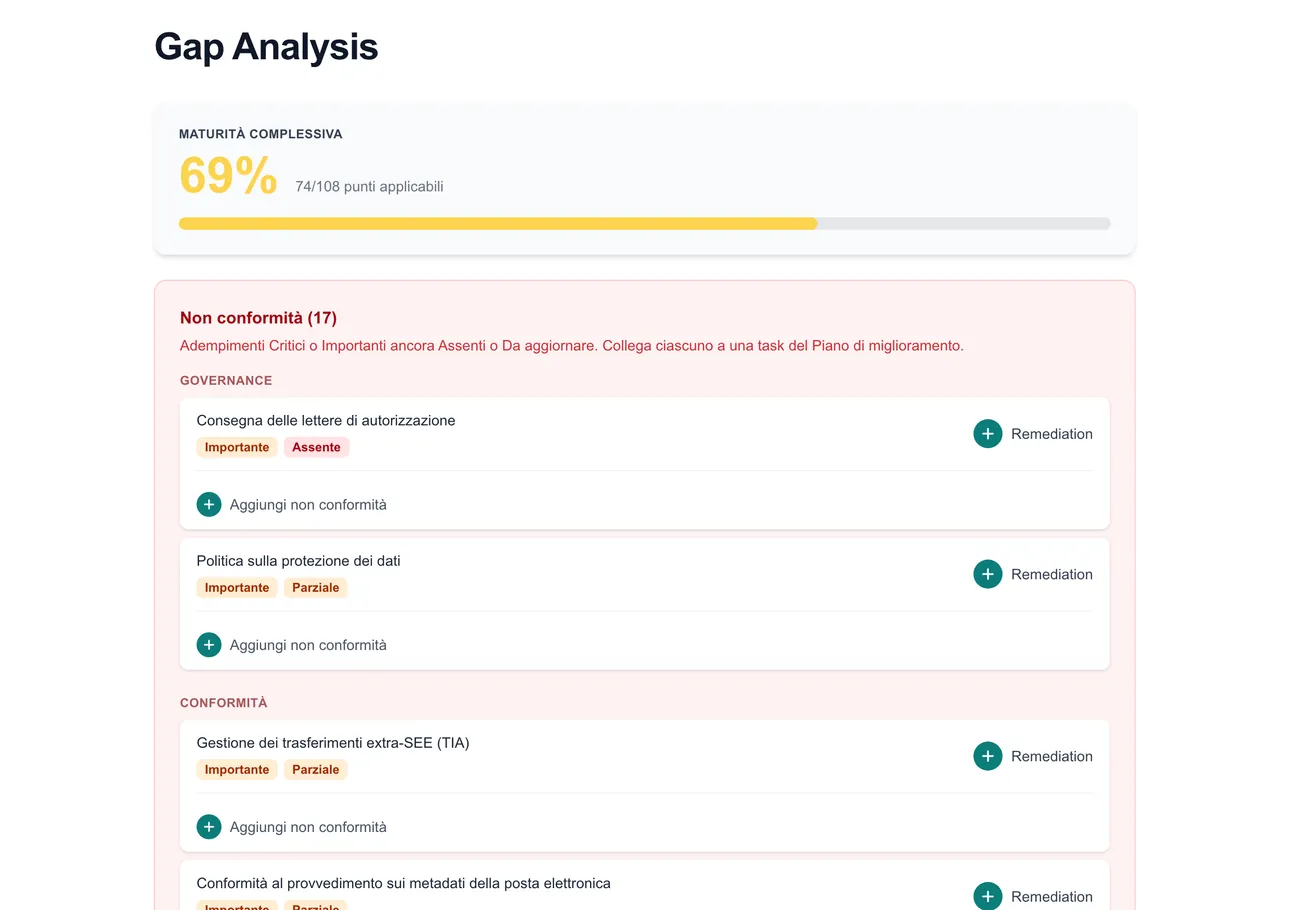This screenshot has width=1300, height=910.
Task: Click 'Aggiungi non conformità' text under Consegna delle lettere
Action: [308, 505]
